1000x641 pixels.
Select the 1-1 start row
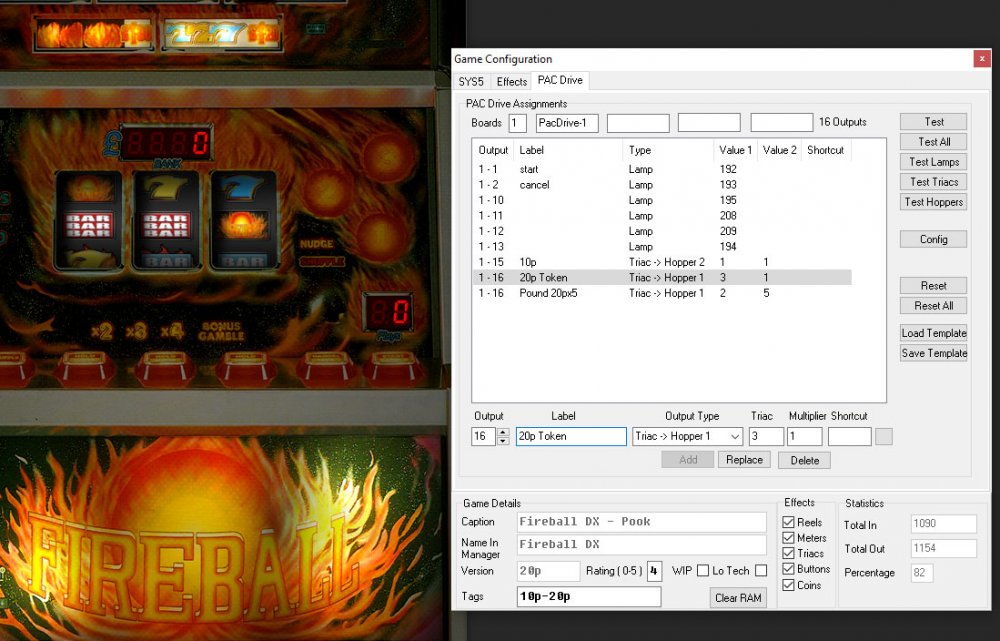click(x=662, y=170)
